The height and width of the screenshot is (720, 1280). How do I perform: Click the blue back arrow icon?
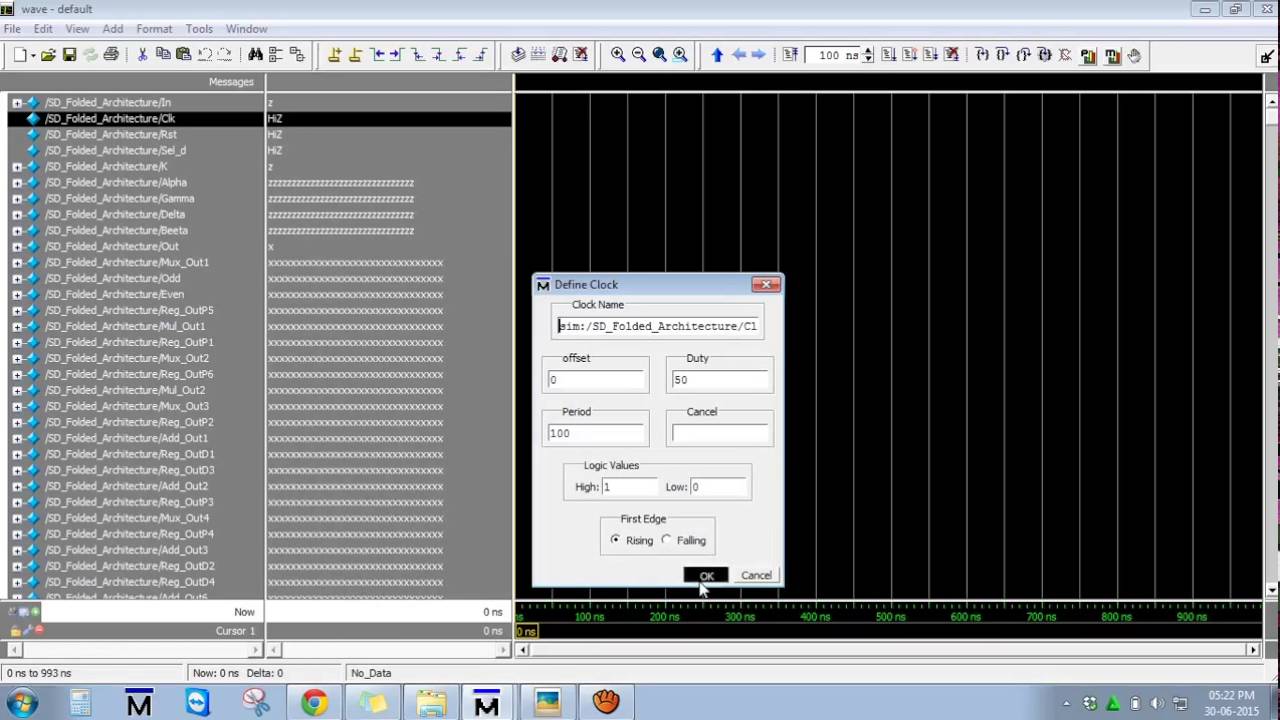pyautogui.click(x=739, y=55)
